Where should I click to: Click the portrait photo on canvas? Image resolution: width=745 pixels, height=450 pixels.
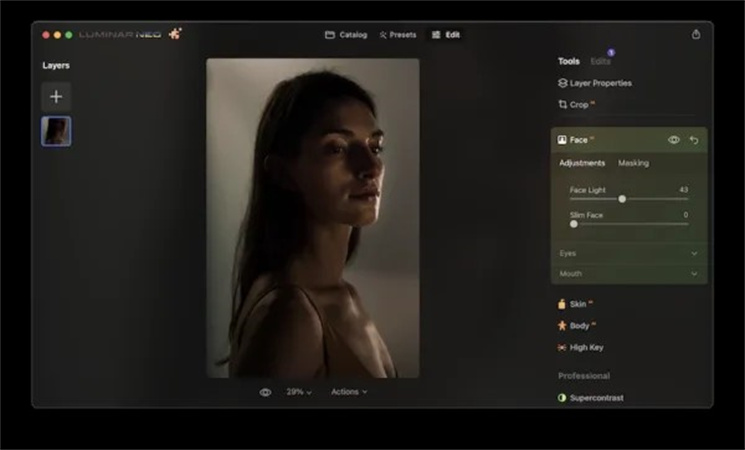313,218
